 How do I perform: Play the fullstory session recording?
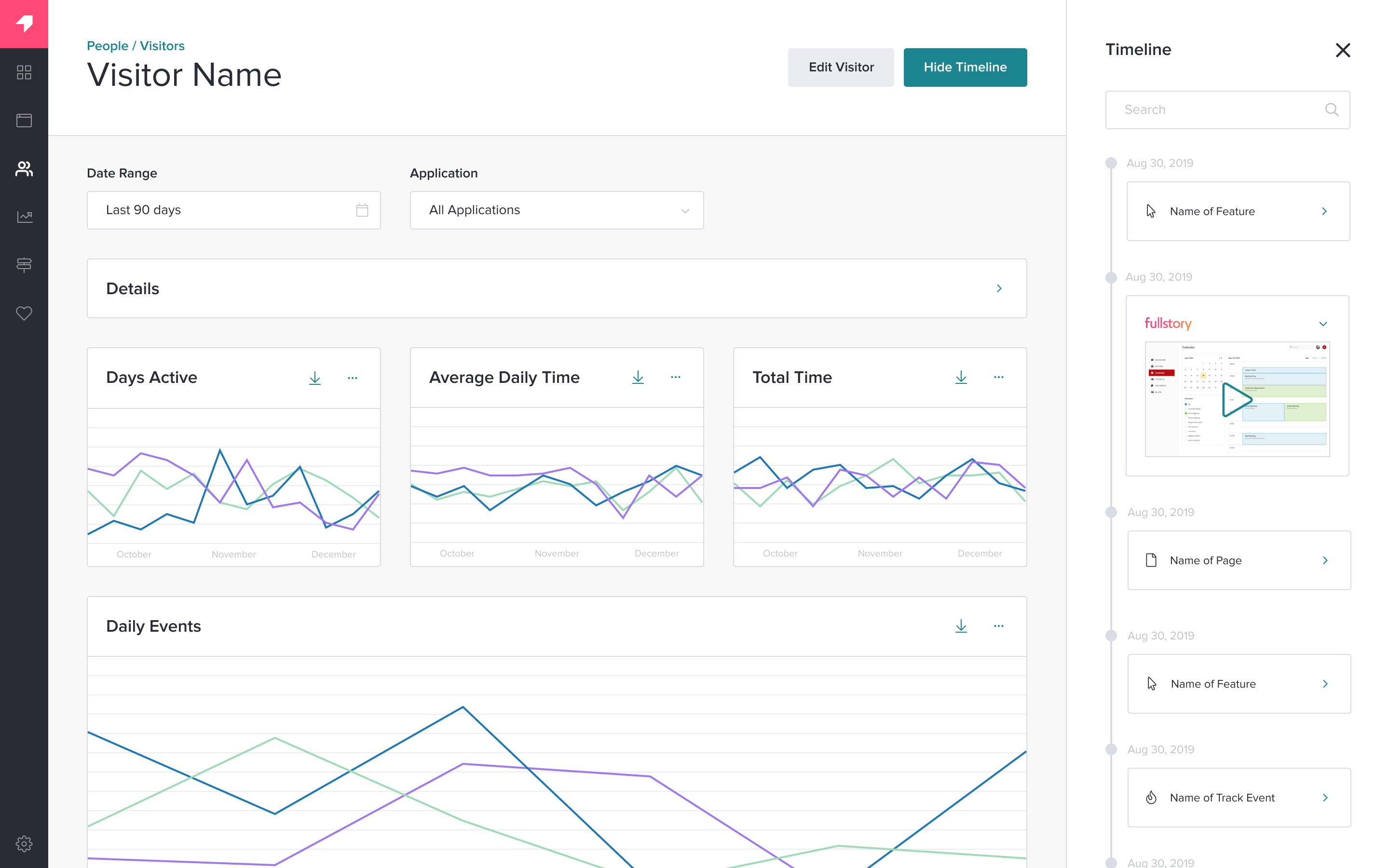click(1236, 400)
